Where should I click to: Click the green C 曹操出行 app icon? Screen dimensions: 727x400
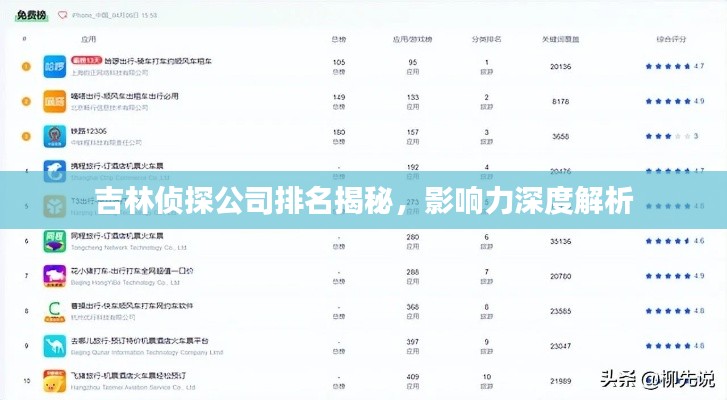pyautogui.click(x=54, y=311)
